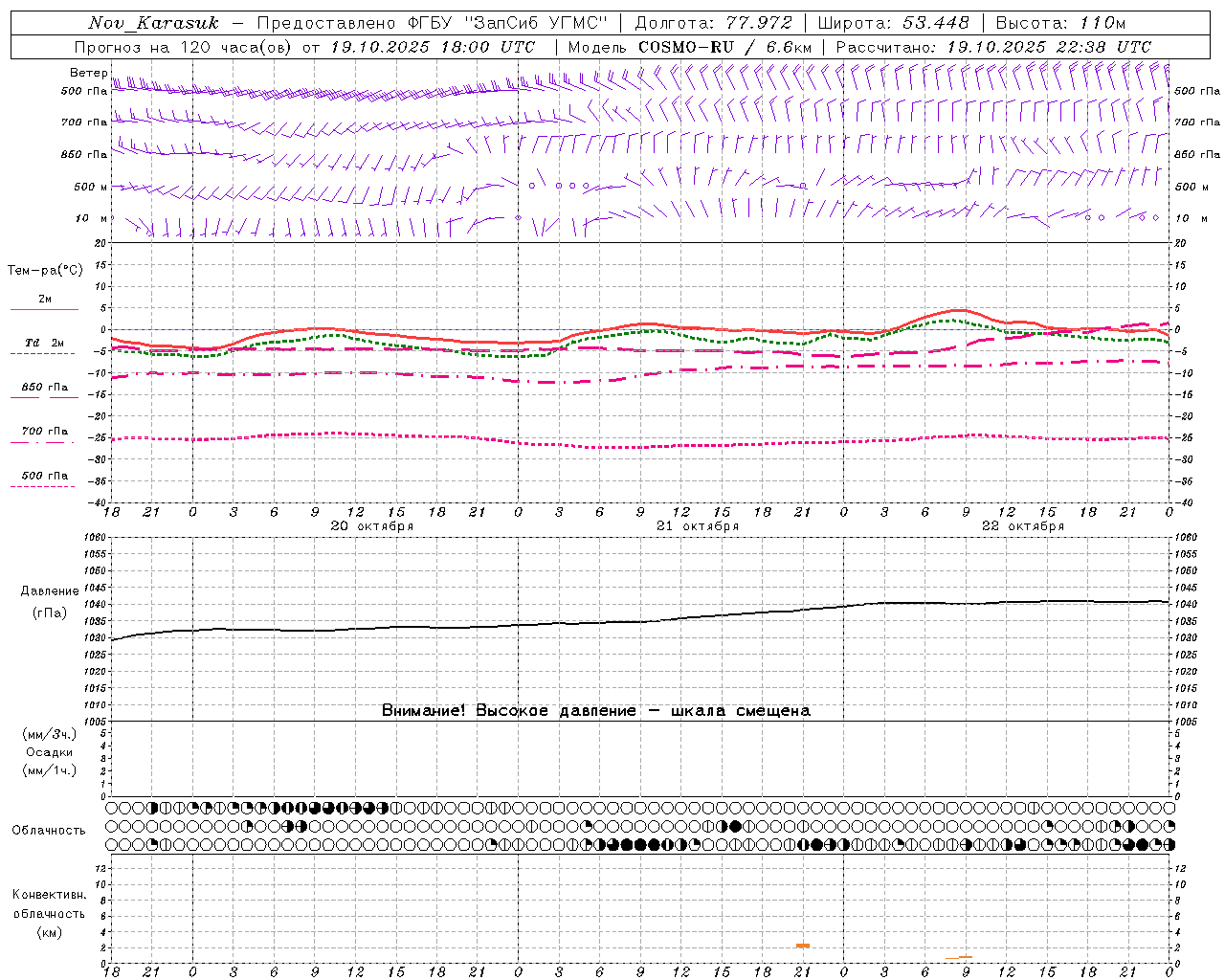
Task: Click the (мм/3ч.) unit label
Action: tap(50, 734)
